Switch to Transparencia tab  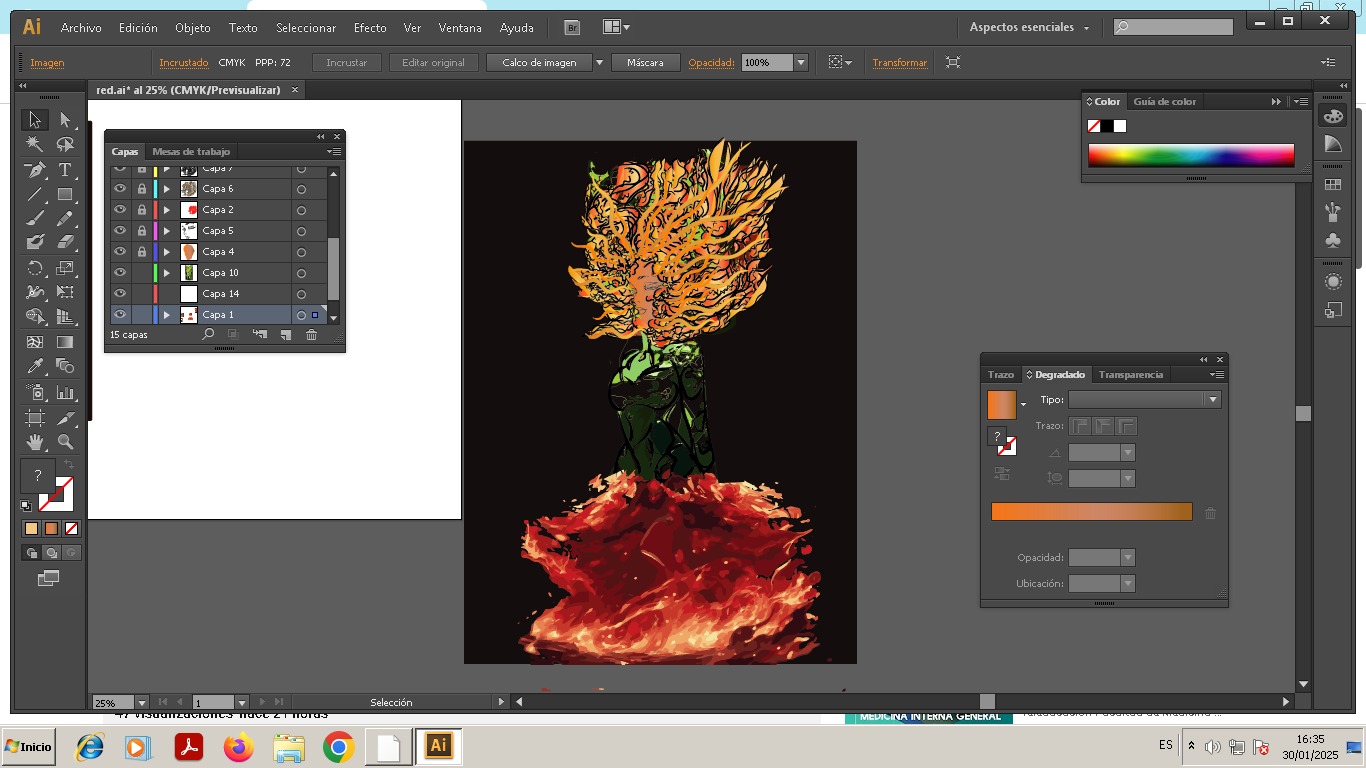(x=1131, y=375)
